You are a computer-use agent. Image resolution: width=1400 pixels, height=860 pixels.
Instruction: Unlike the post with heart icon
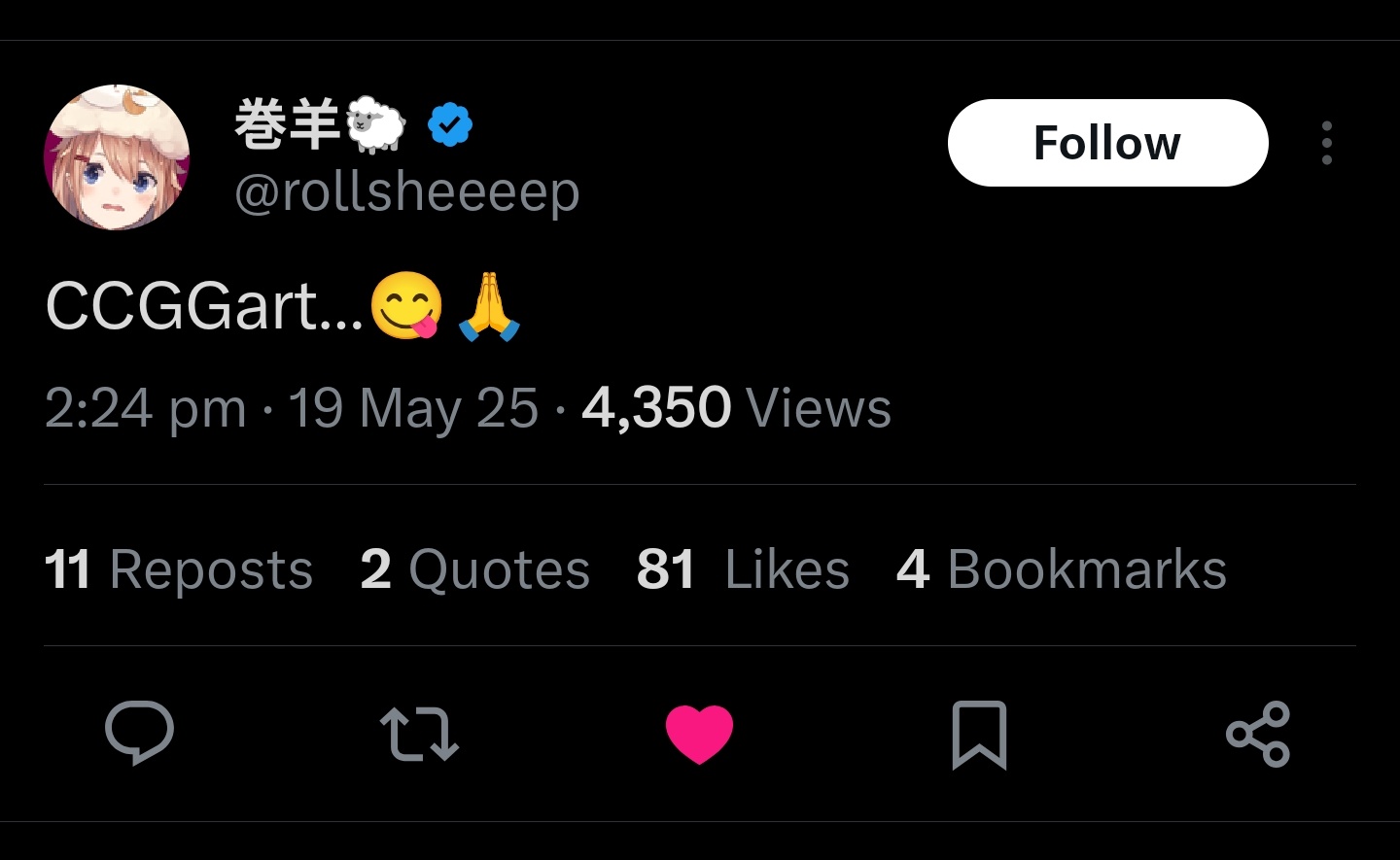pos(699,734)
